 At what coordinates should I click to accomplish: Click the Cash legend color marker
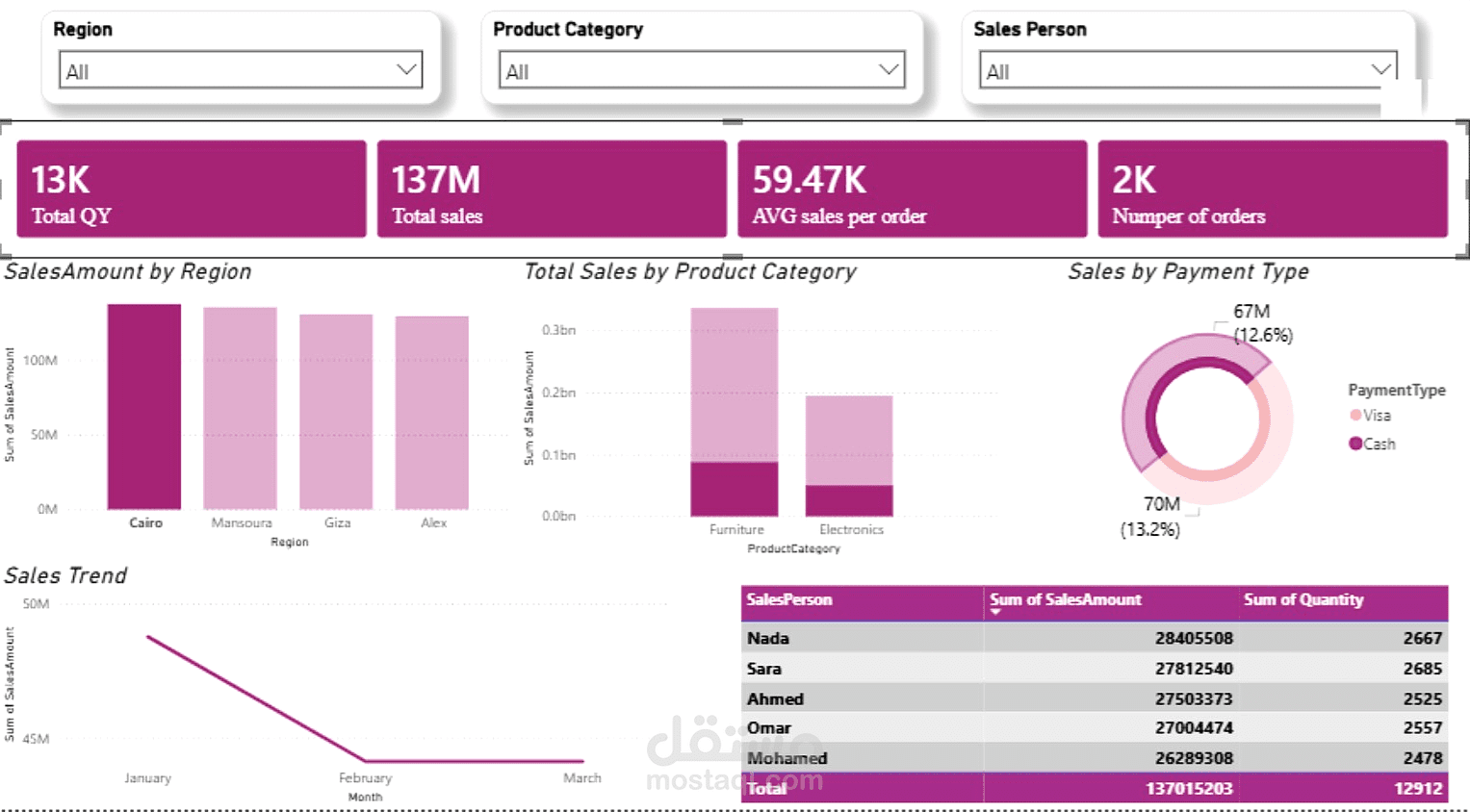tap(1355, 444)
